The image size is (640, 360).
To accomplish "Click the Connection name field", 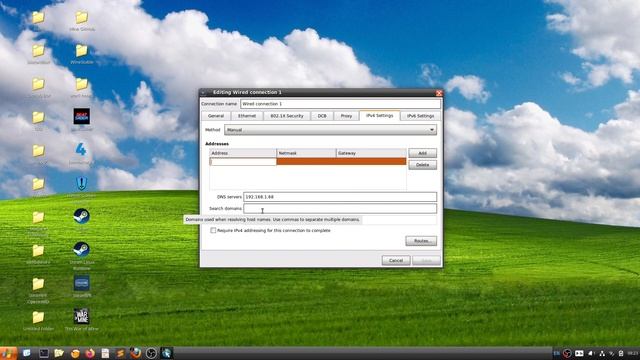I will (x=340, y=104).
